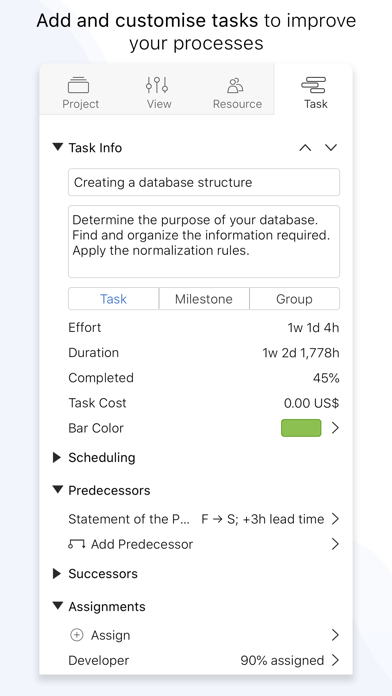Click the Duration label
The width and height of the screenshot is (392, 696).
click(x=93, y=353)
